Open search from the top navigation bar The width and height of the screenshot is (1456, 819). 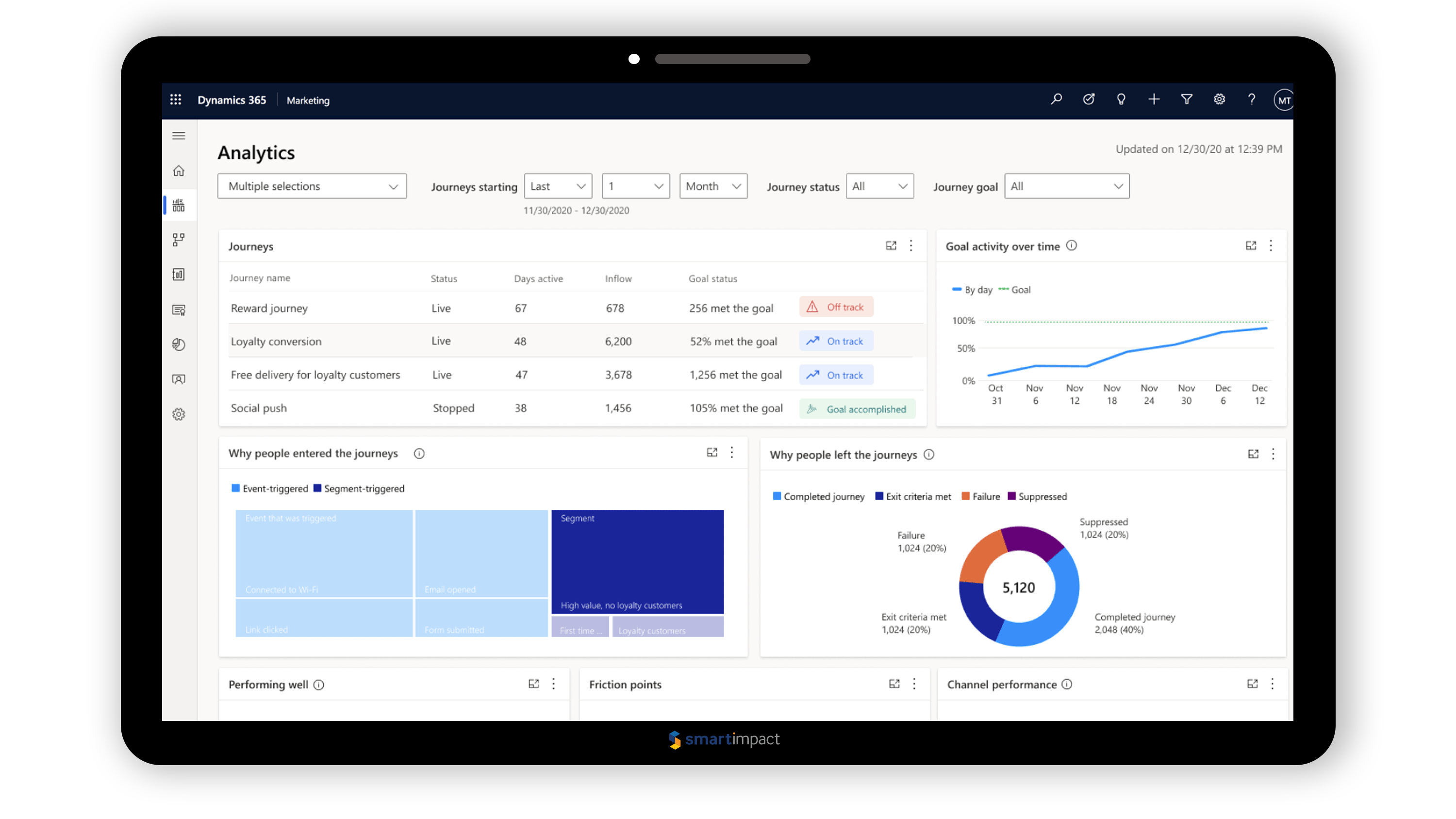pyautogui.click(x=1056, y=99)
